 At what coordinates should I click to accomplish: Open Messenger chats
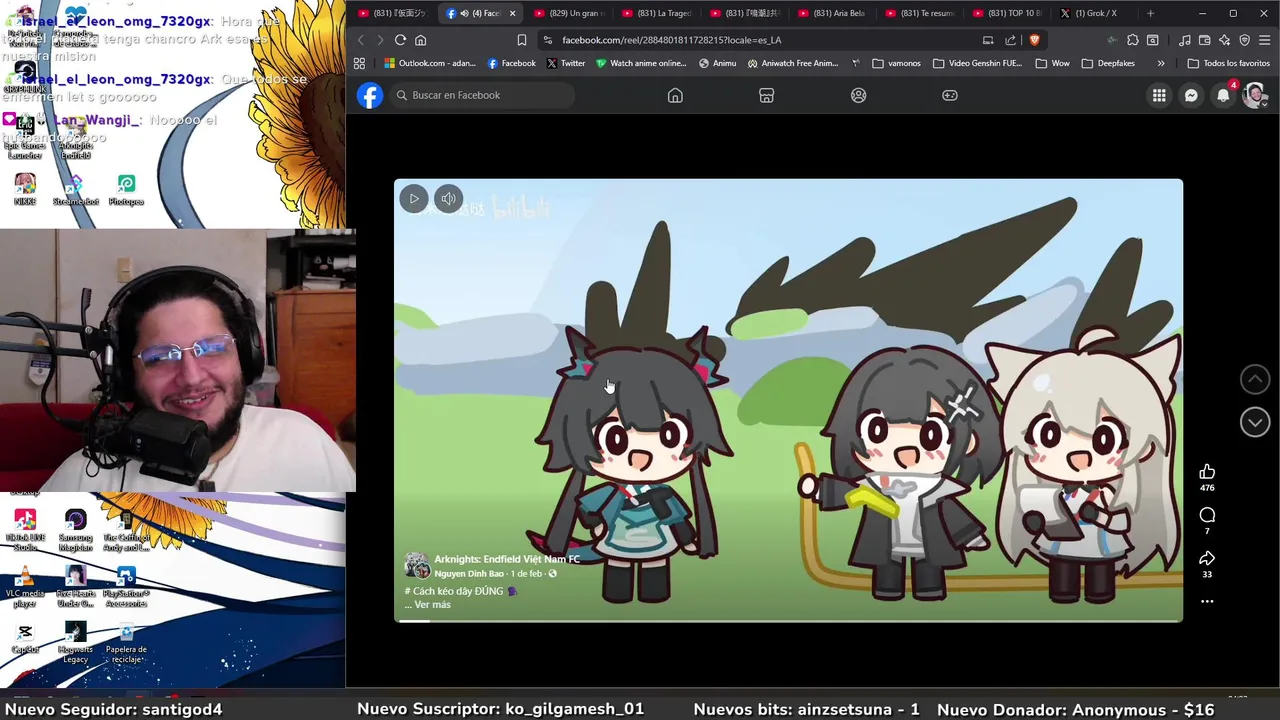click(x=1191, y=95)
